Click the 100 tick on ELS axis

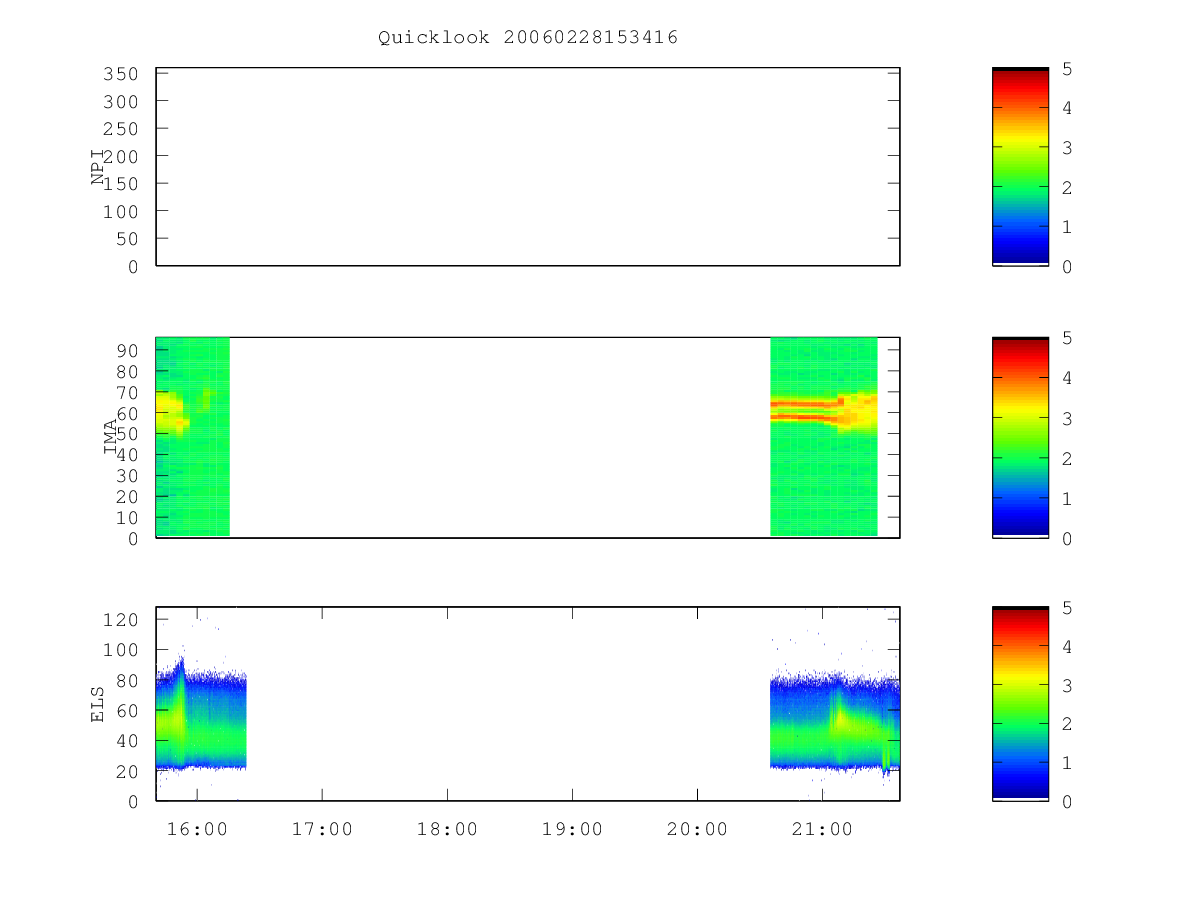click(x=120, y=650)
